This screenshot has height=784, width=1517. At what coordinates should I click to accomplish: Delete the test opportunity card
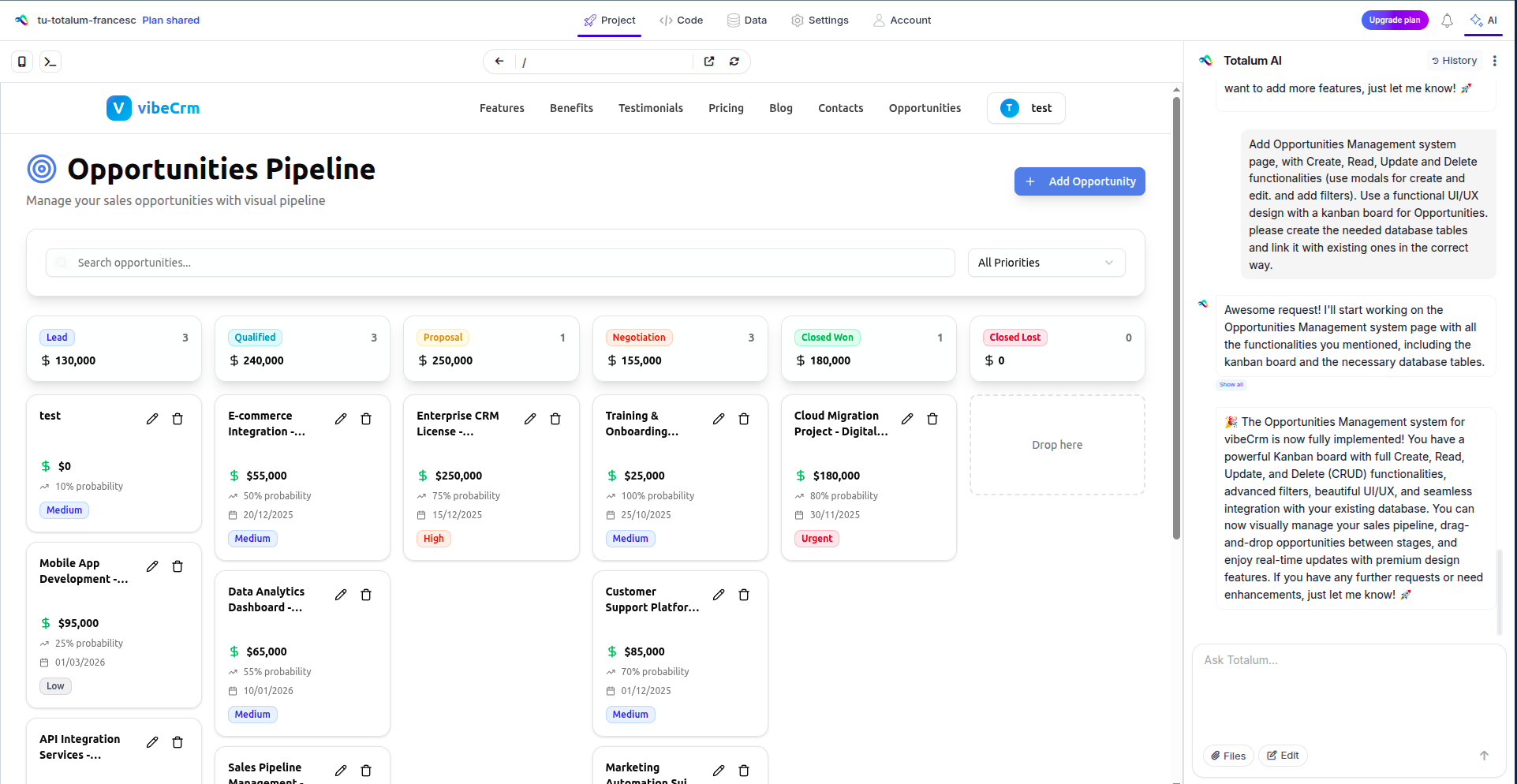[177, 419]
